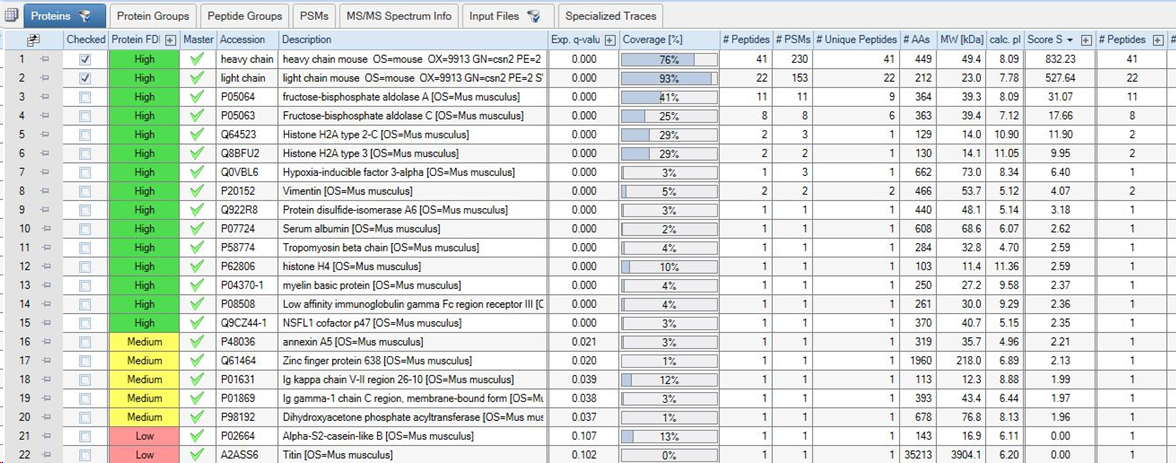Check the box for histone H4 row
The image size is (1176, 463).
pos(86,266)
